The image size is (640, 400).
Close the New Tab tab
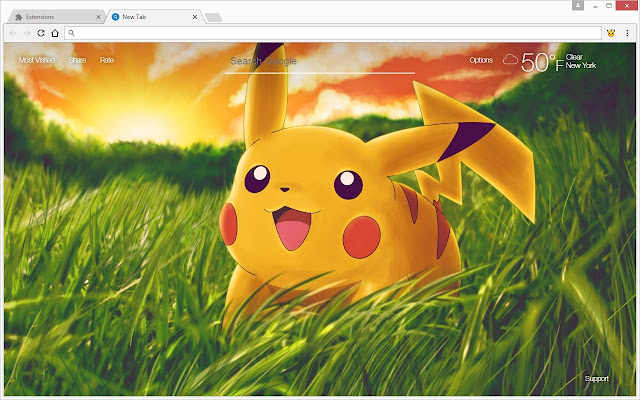pyautogui.click(x=195, y=17)
